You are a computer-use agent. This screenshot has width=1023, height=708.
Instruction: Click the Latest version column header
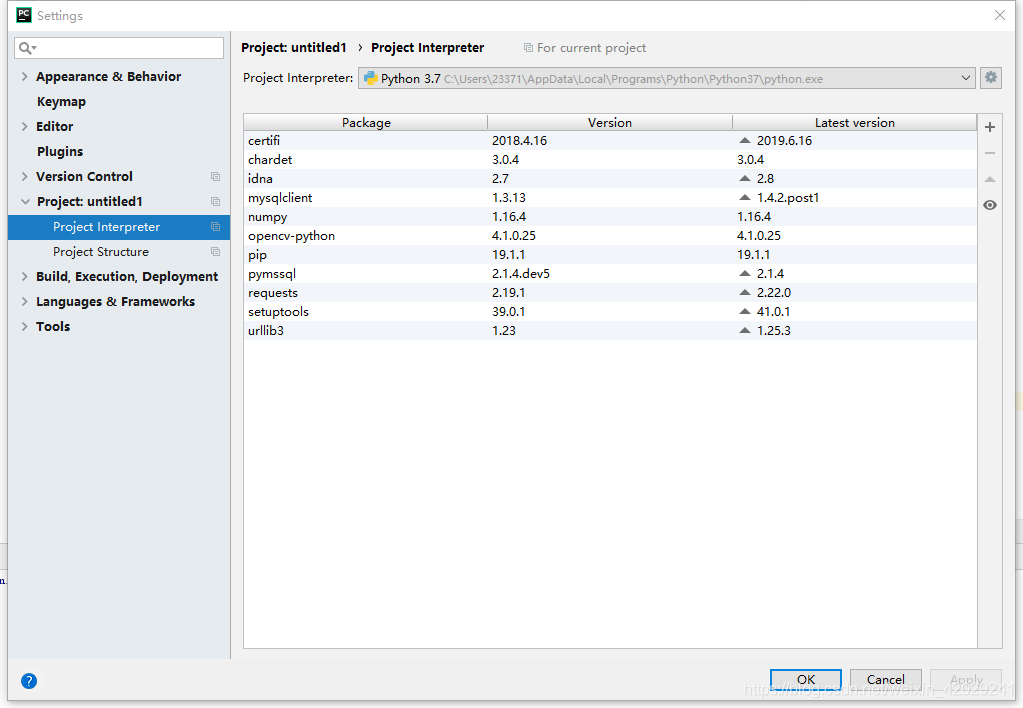point(855,123)
